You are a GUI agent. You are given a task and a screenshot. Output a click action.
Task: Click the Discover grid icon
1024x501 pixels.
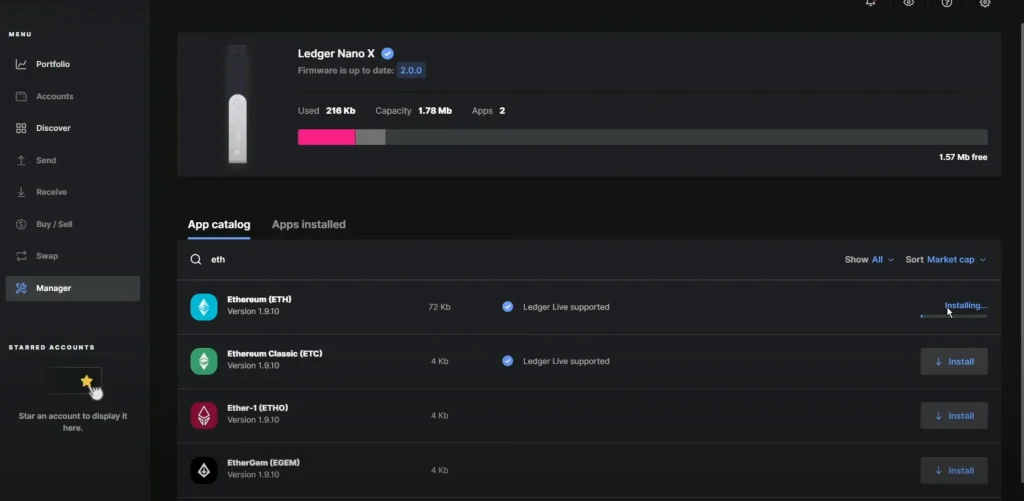coord(21,128)
